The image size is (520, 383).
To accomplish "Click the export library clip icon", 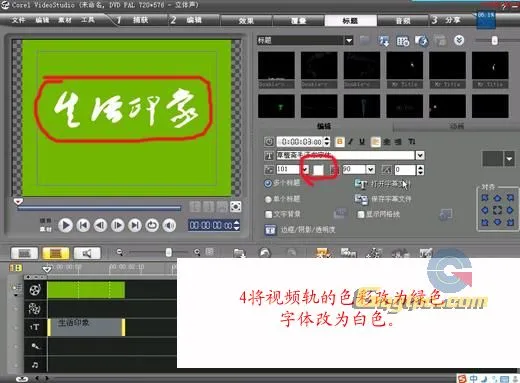I will click(421, 41).
